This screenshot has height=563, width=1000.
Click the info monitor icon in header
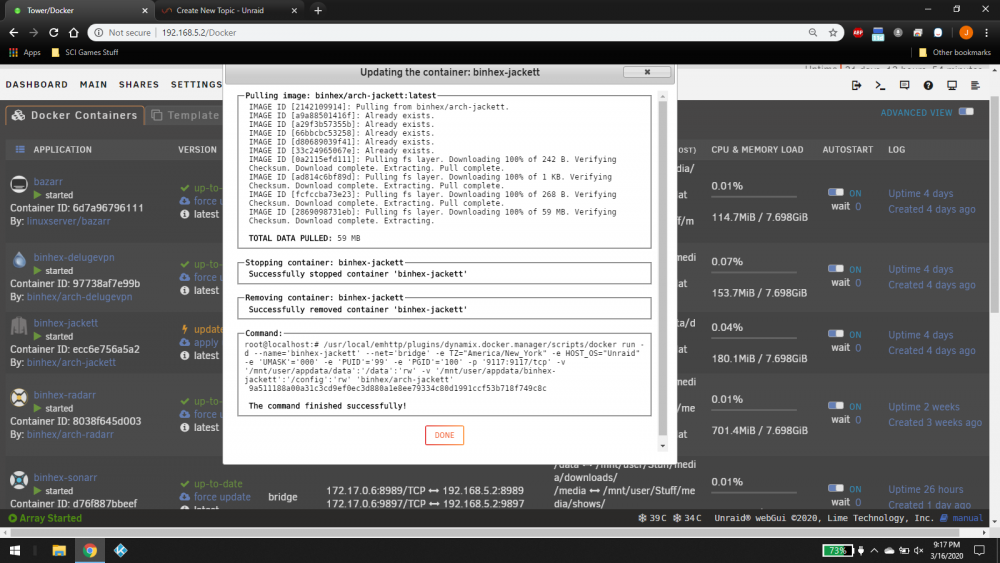(x=952, y=85)
